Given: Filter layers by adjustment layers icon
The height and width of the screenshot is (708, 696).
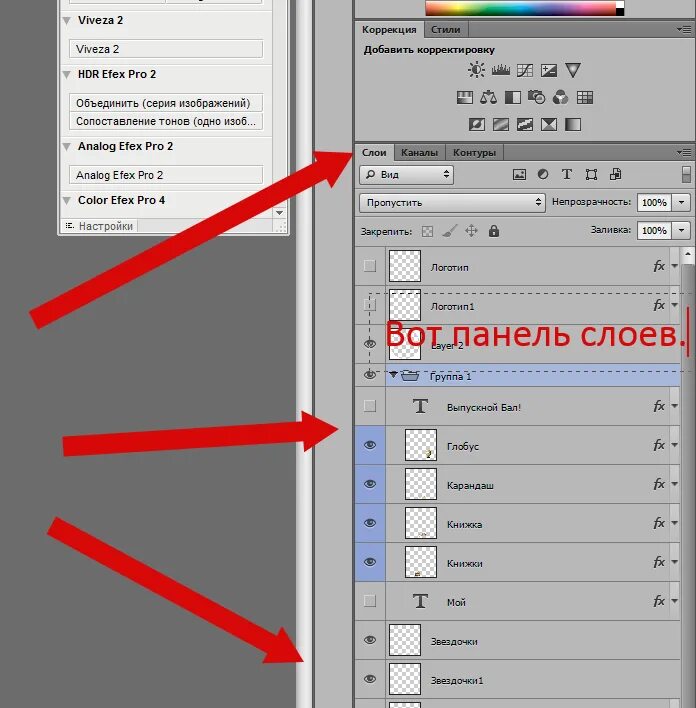Looking at the screenshot, I should coord(543,174).
